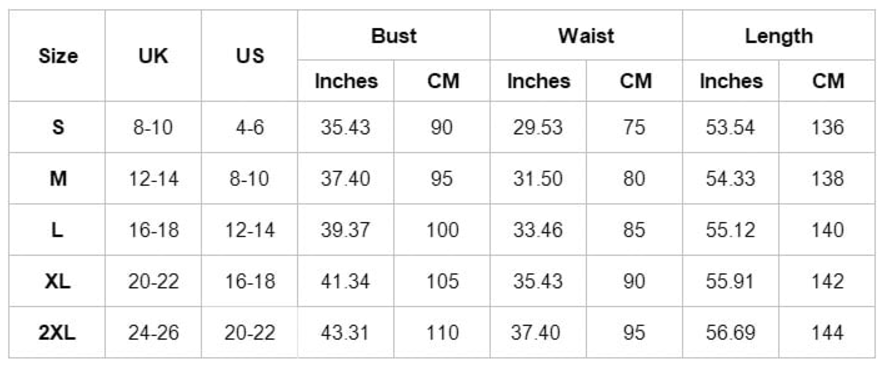Viewport: 887px width, 369px height.
Task: Click US size 12-14 cell
Action: coord(249,230)
